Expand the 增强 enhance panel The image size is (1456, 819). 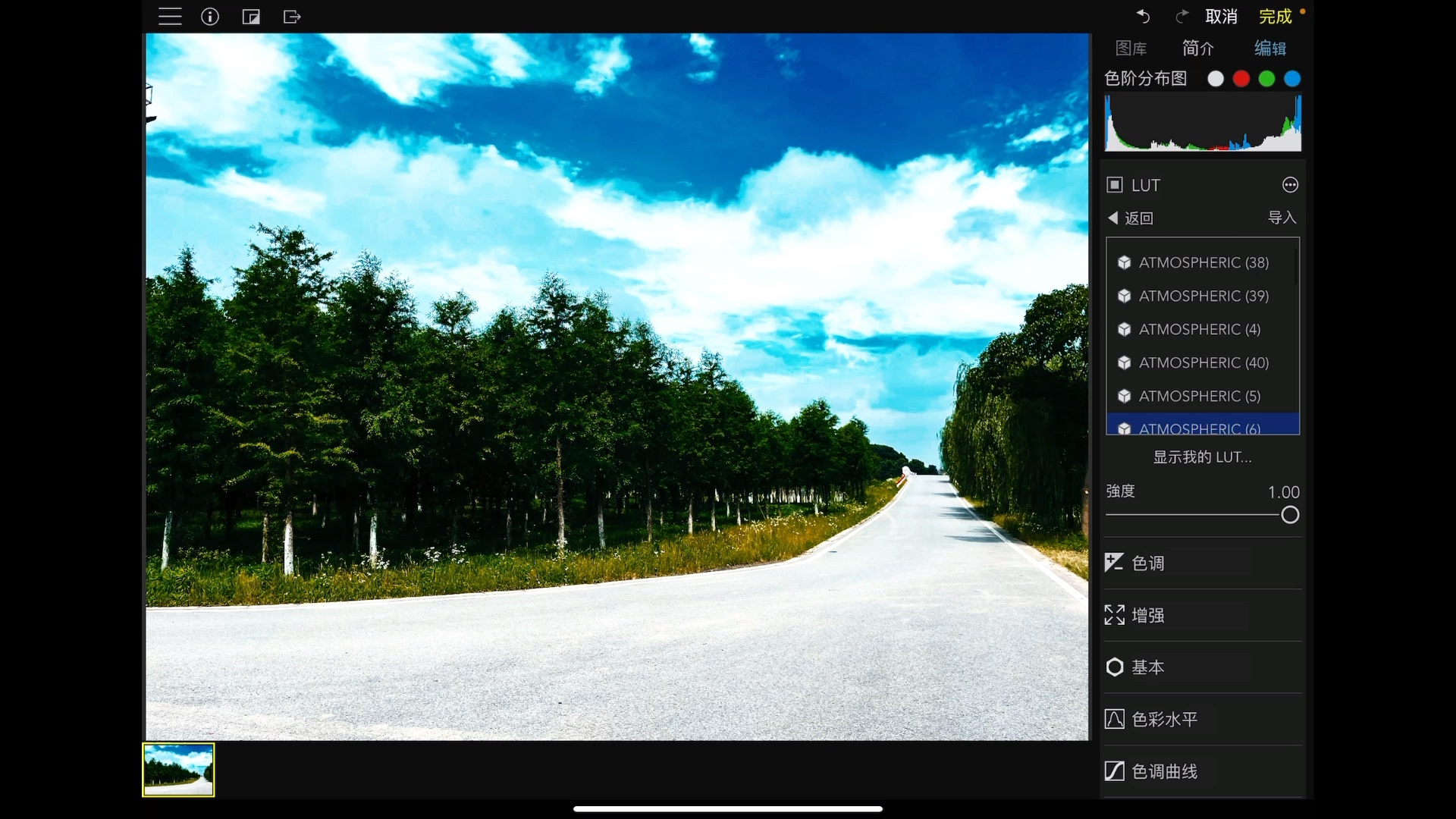point(1148,615)
